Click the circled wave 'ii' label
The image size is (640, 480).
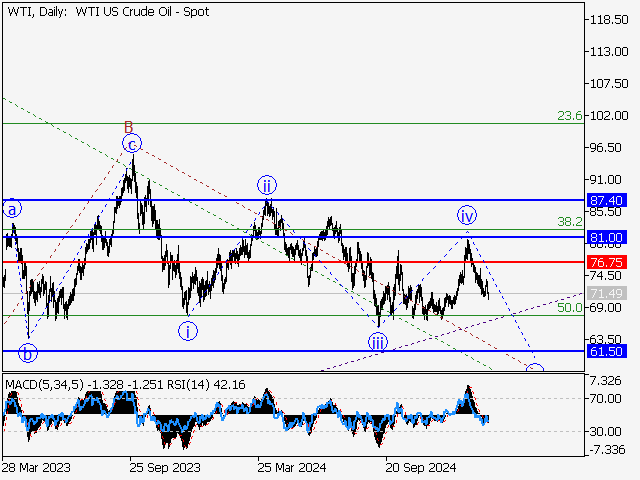(266, 185)
